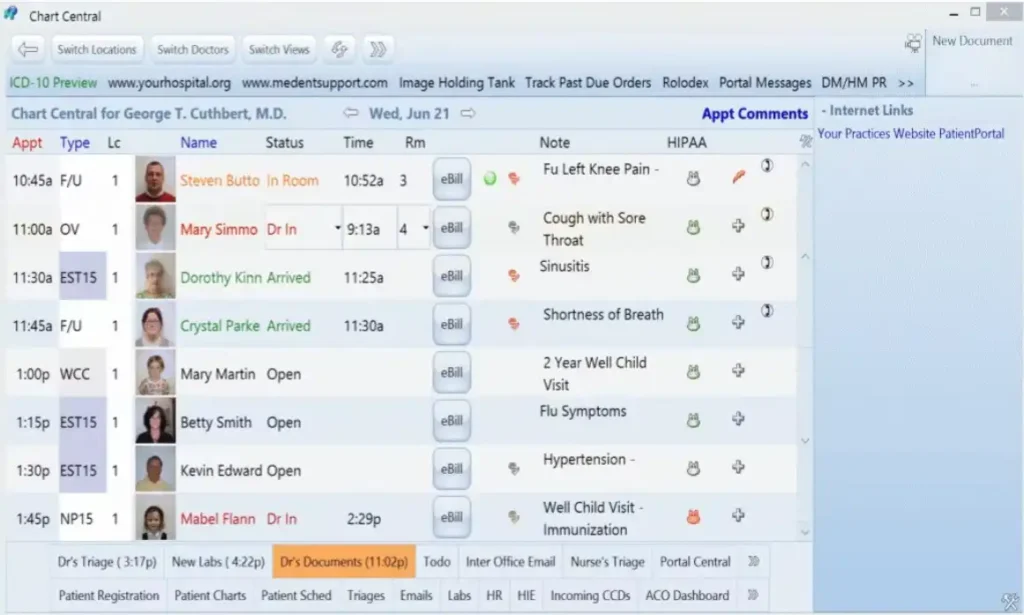Toggle the half-moon indicator for Shortness of Breath
This screenshot has width=1024, height=615.
(767, 310)
